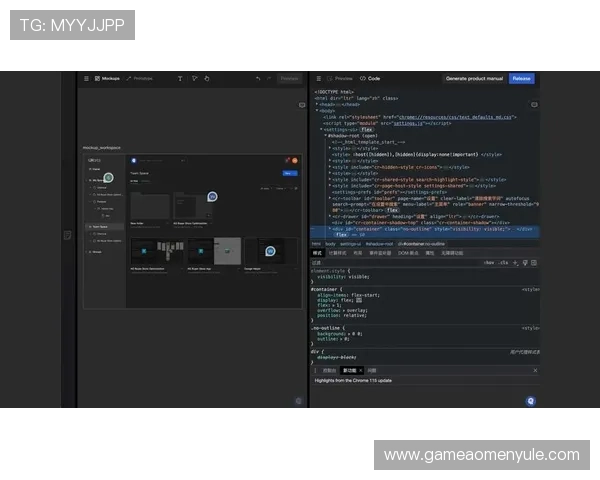The image size is (600, 480).
Task: Click the Generate product manual button
Action: click(x=473, y=78)
